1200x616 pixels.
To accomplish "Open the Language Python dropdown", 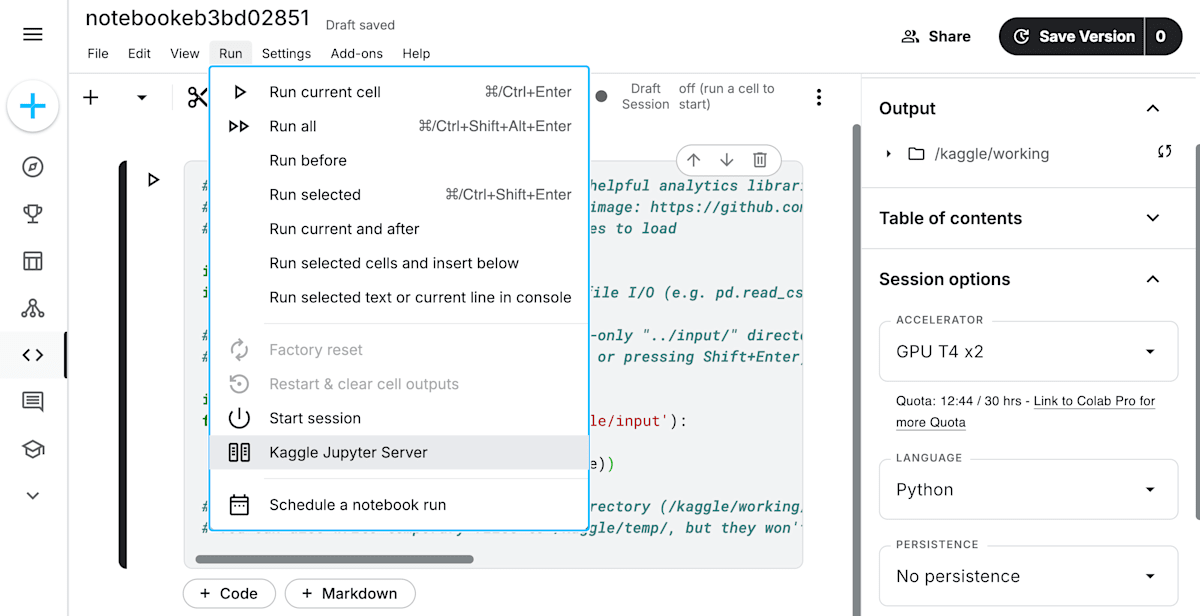I will [1028, 489].
